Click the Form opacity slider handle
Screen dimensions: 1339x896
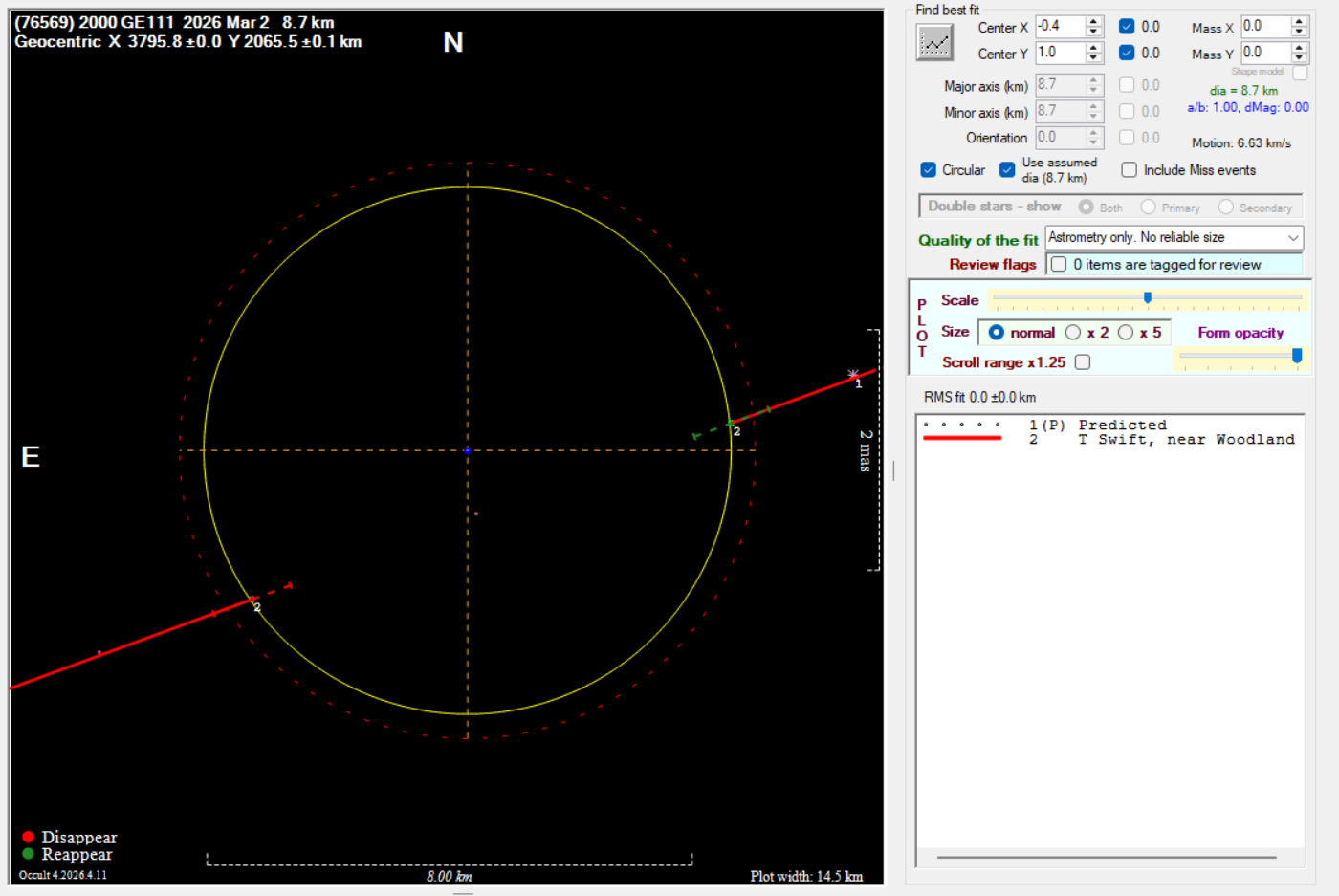click(x=1297, y=356)
